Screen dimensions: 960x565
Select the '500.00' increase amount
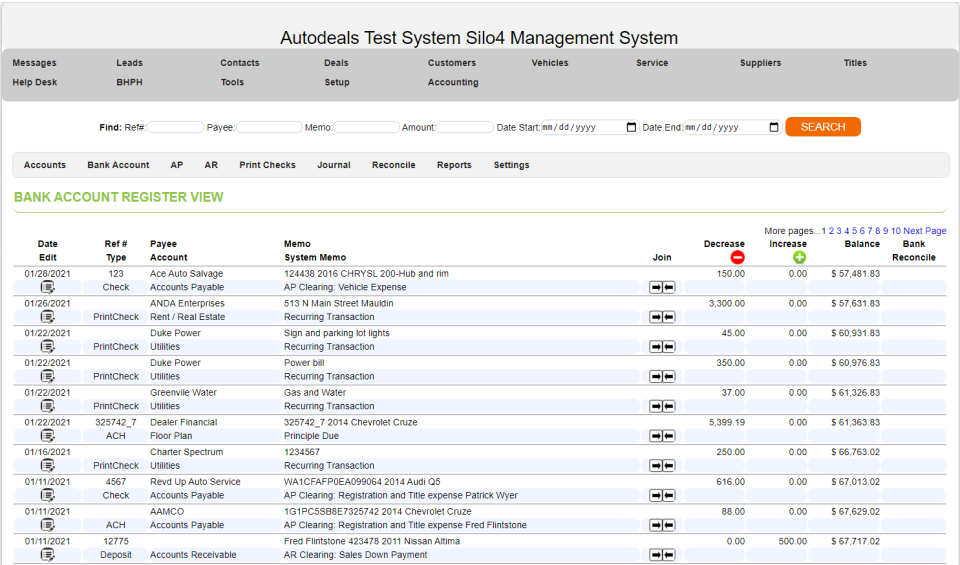pyautogui.click(x=793, y=541)
